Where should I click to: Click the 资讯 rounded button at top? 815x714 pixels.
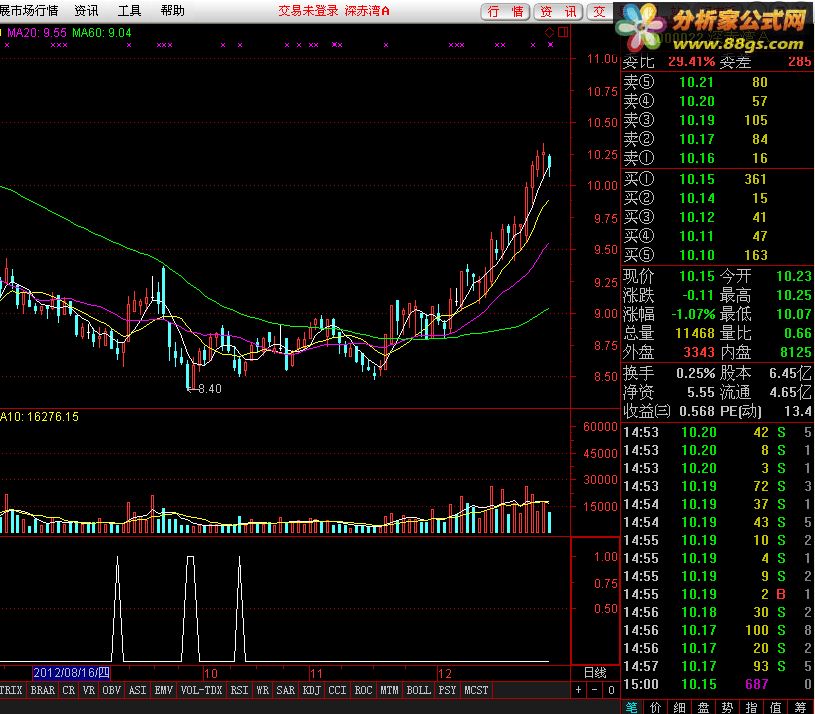(559, 11)
